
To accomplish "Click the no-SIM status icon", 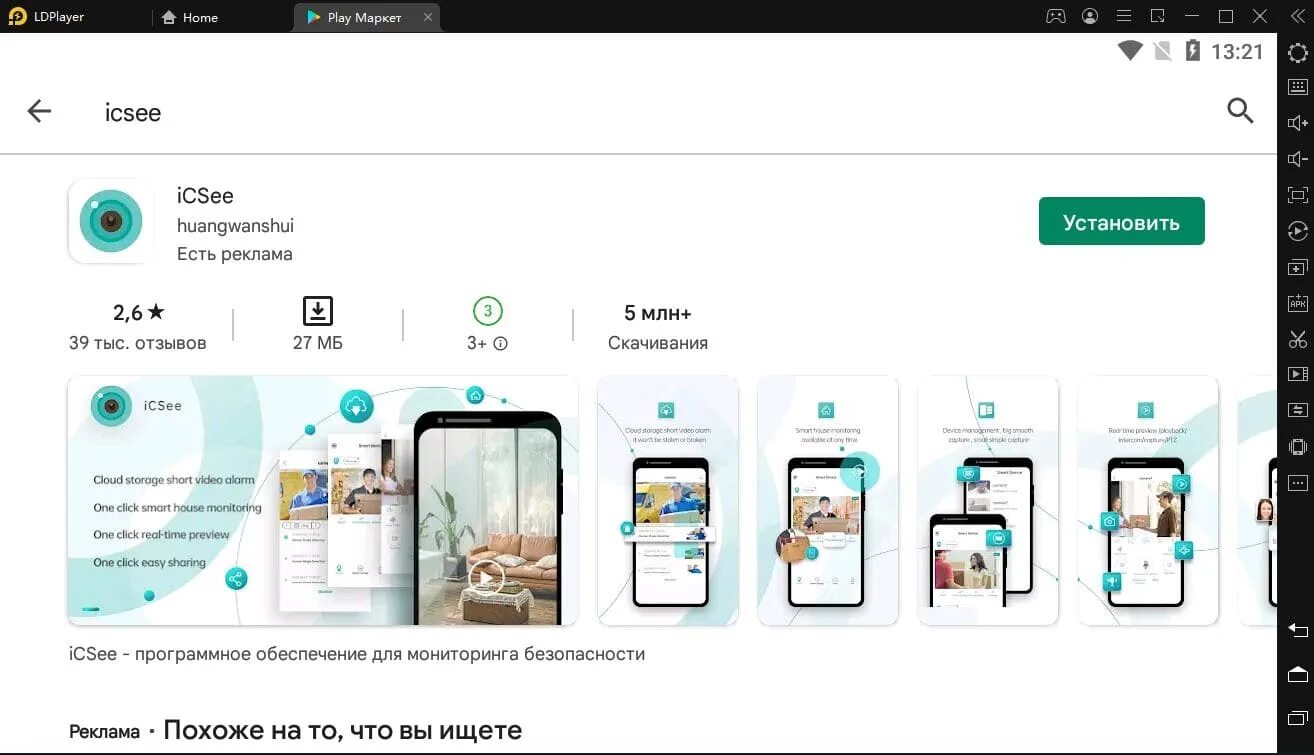I will (1162, 51).
